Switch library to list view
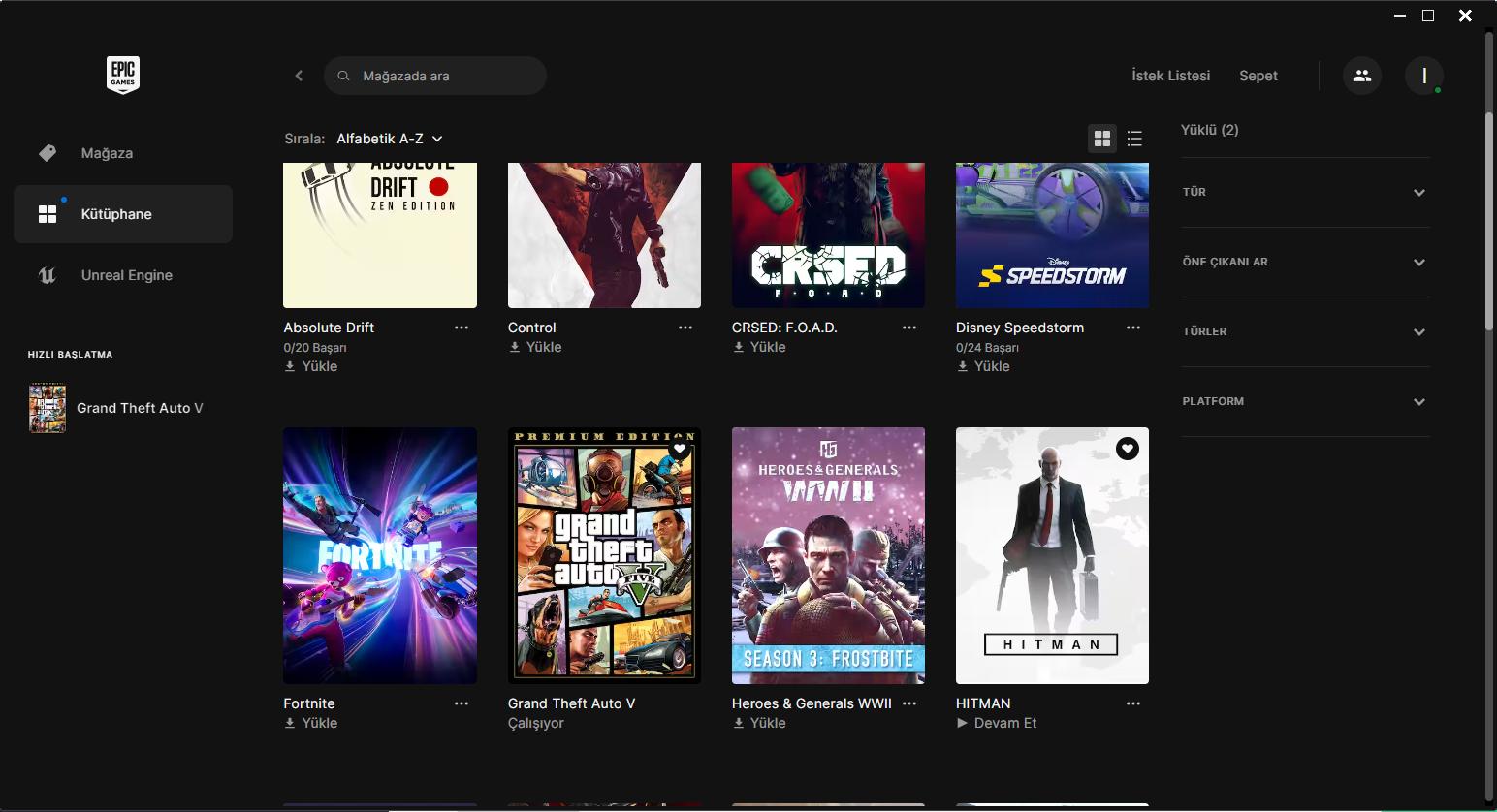 [1133, 138]
